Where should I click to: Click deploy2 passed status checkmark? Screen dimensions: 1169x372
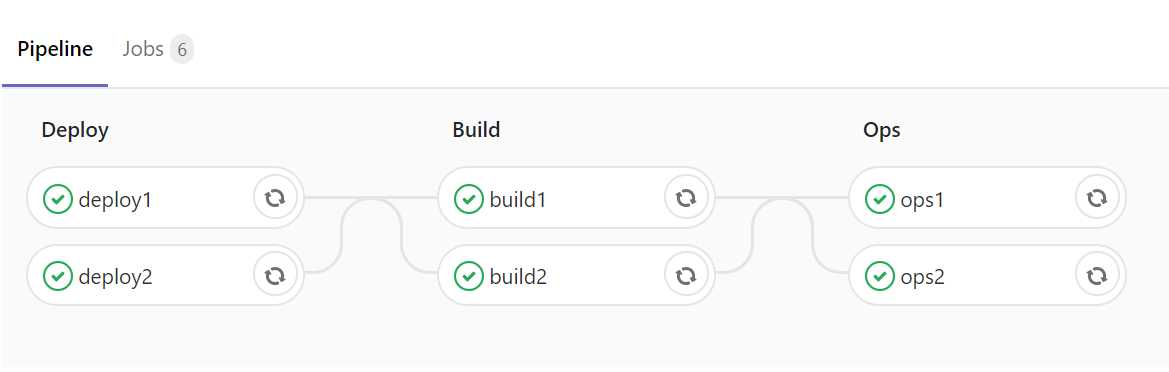pos(57,277)
